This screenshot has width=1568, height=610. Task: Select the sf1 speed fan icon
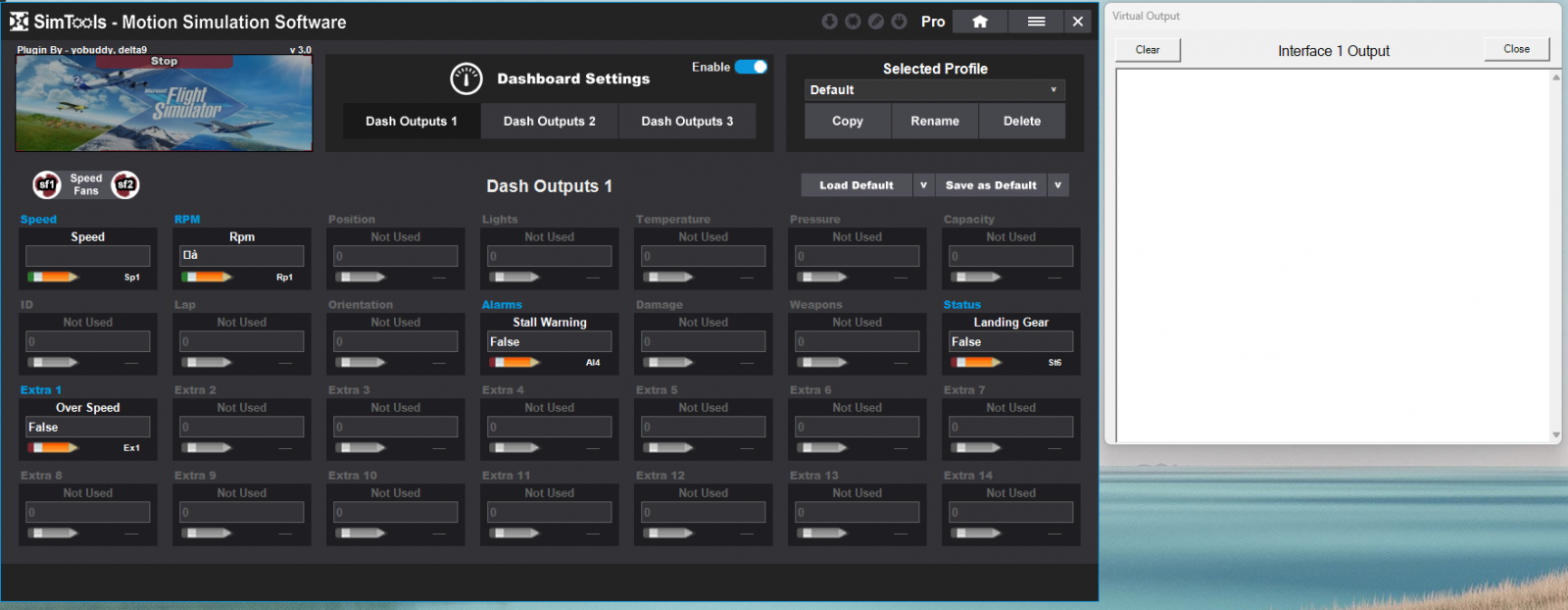tap(47, 184)
